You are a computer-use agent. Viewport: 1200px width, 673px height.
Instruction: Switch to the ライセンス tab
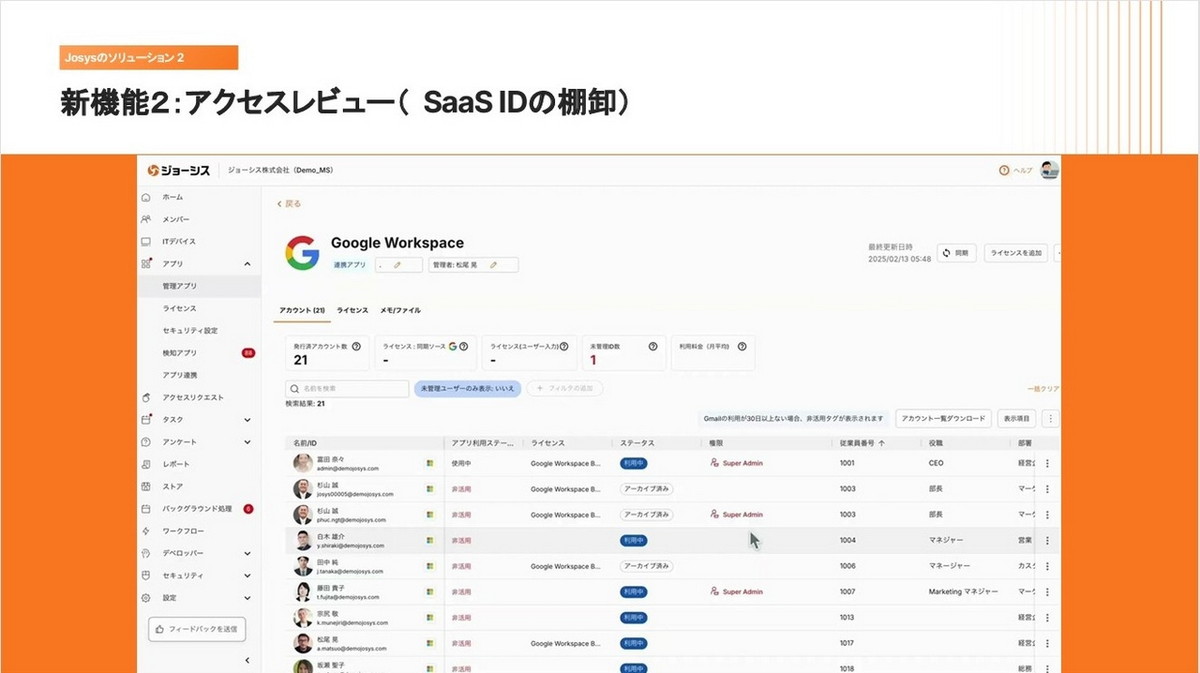pyautogui.click(x=352, y=311)
